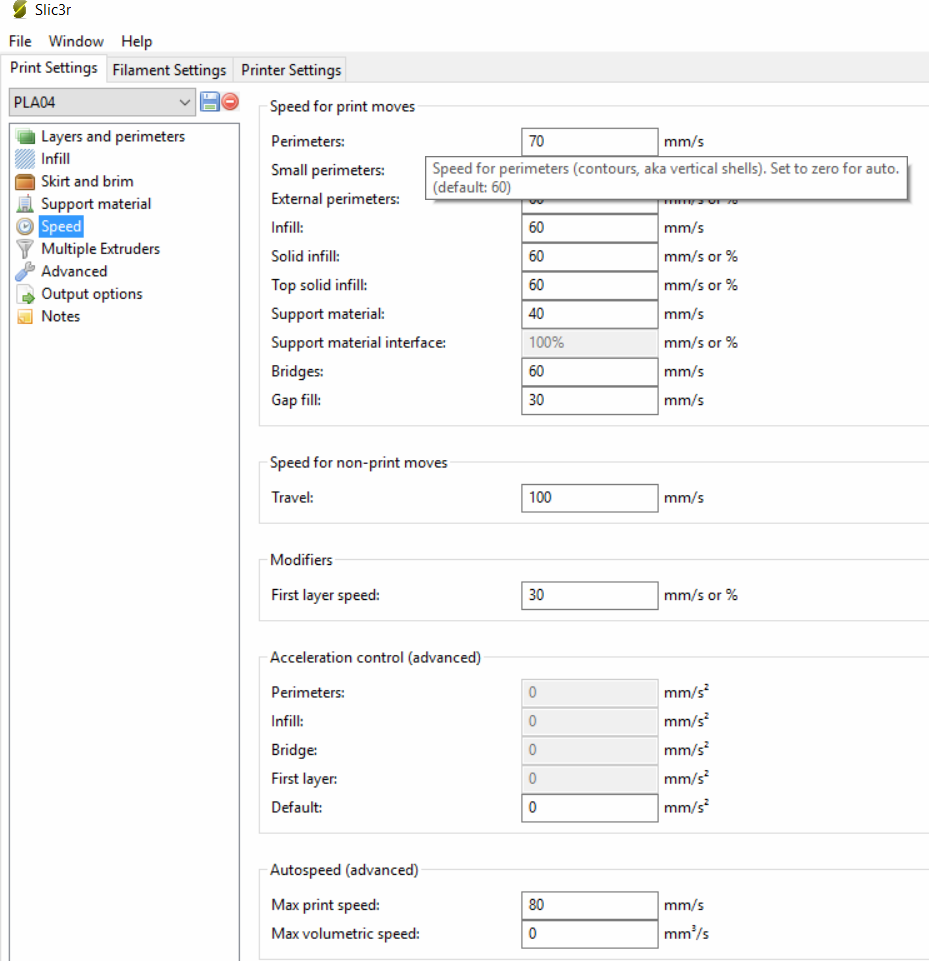
Task: Select the Multiple Extruders funnel icon
Action: 25,249
